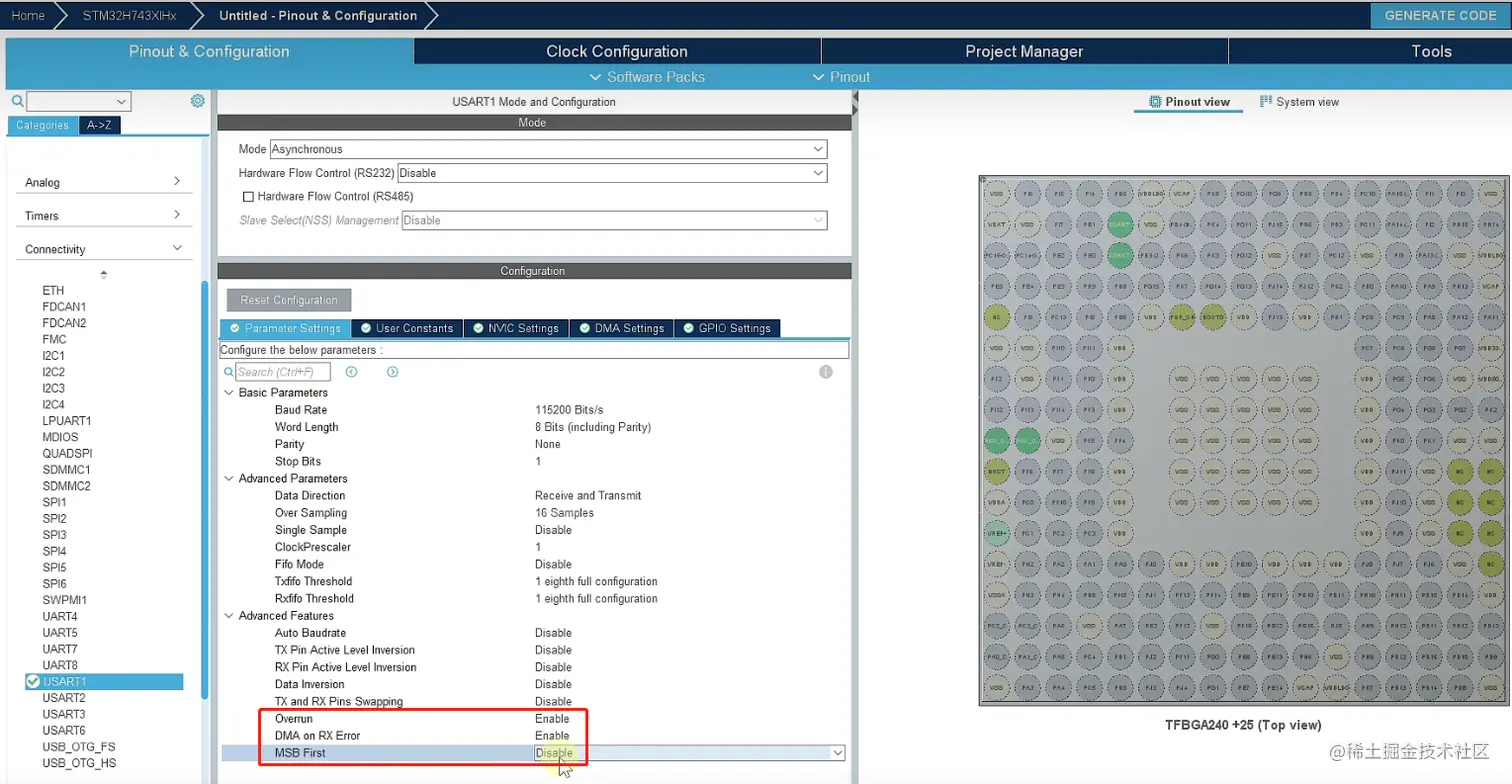
Task: Click the Reset Configuration button
Action: 289,300
